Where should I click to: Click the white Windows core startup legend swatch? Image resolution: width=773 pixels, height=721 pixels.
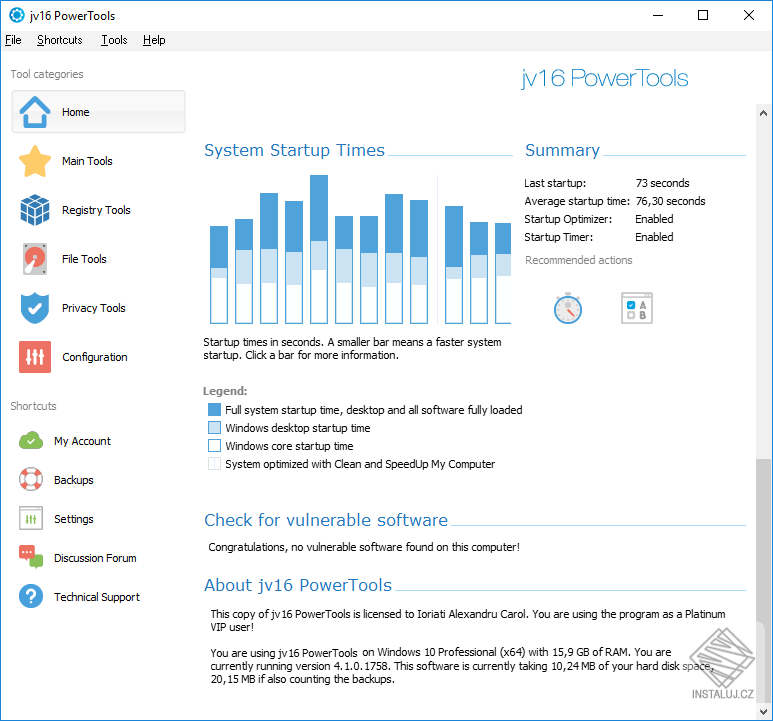click(214, 446)
